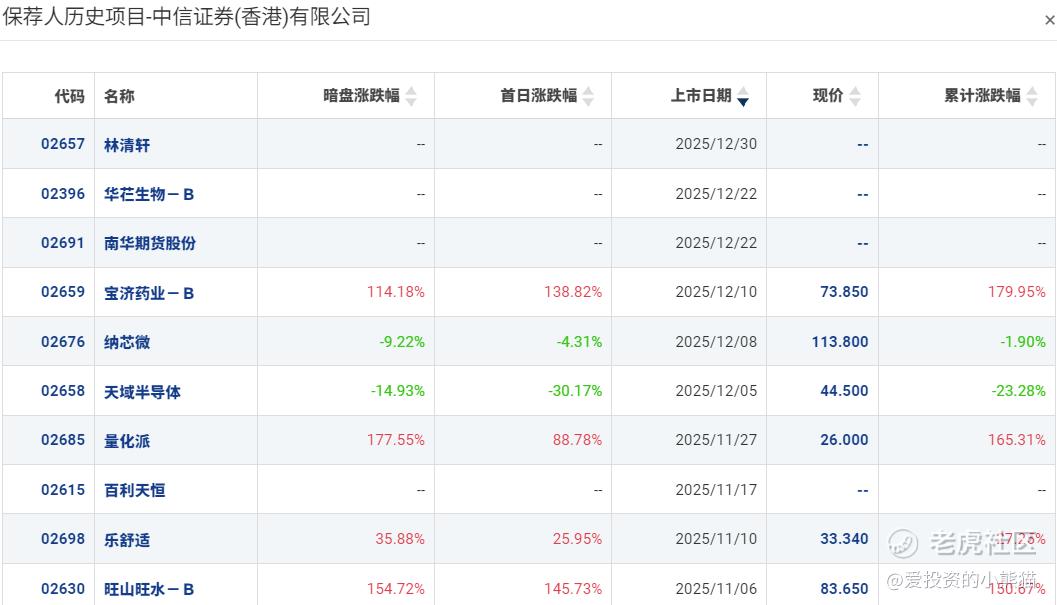Select listing date 2025/11/06
Viewport: 1057px width, 605px height.
716,588
